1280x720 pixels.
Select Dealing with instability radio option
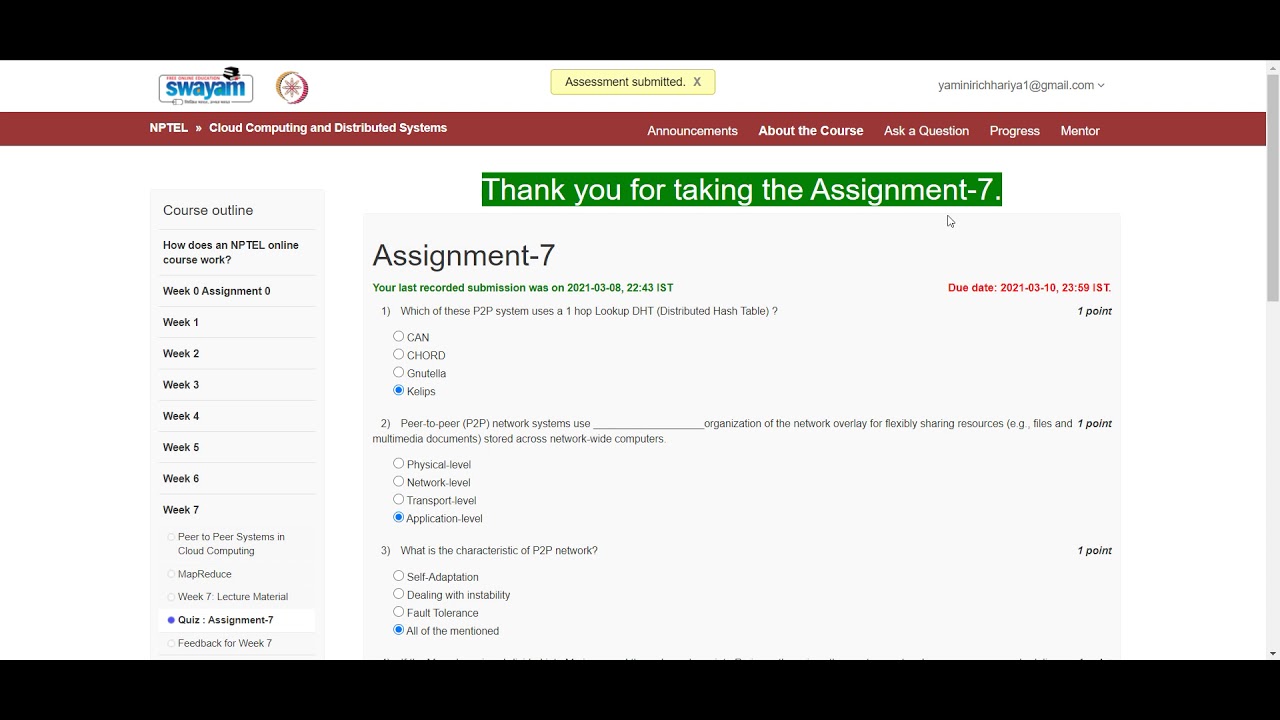point(398,594)
